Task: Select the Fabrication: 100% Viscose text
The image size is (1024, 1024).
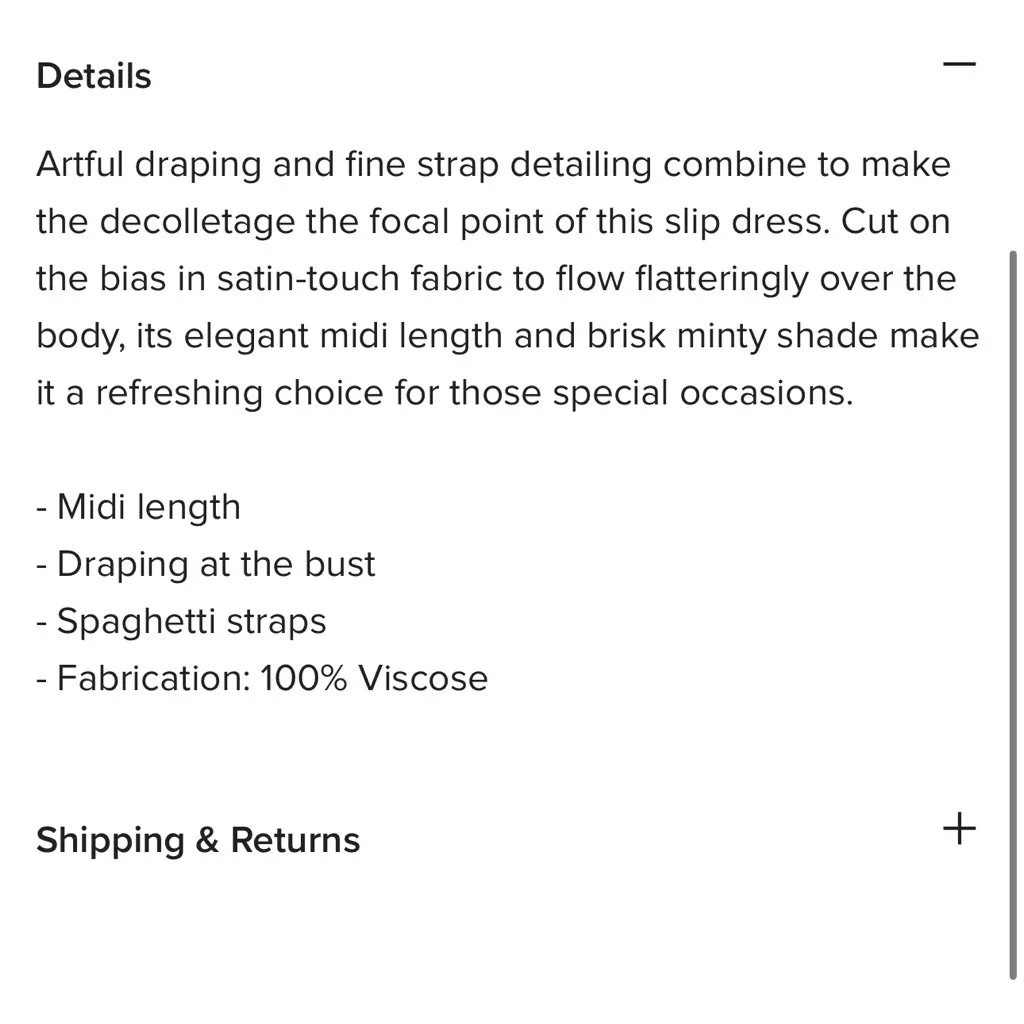Action: coord(261,678)
